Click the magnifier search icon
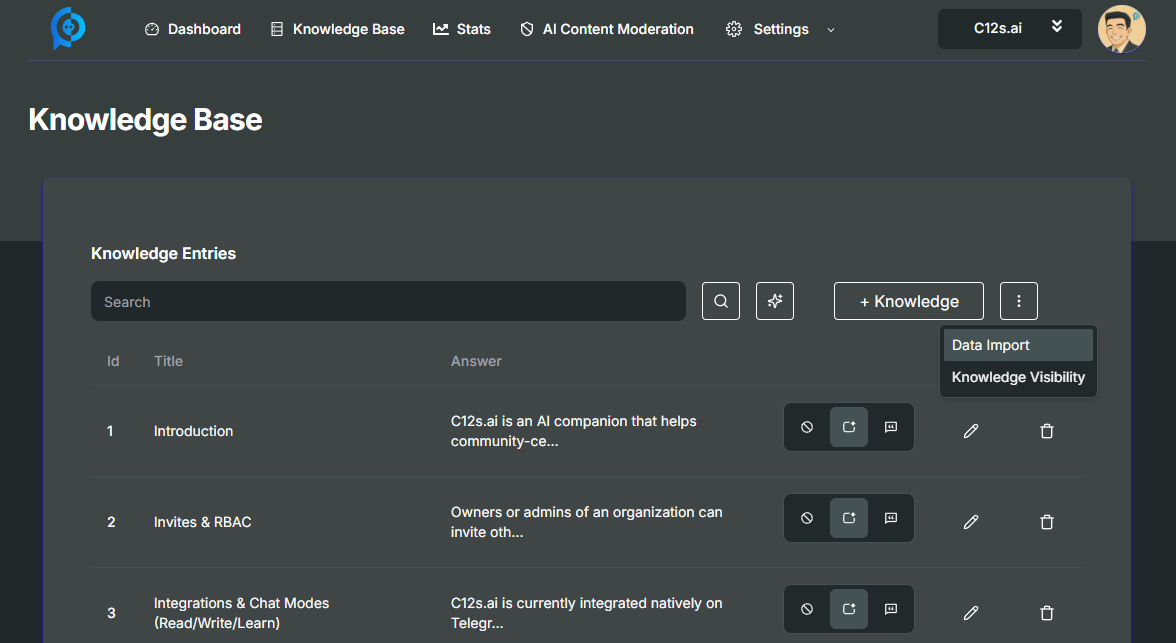This screenshot has width=1176, height=643. (721, 301)
